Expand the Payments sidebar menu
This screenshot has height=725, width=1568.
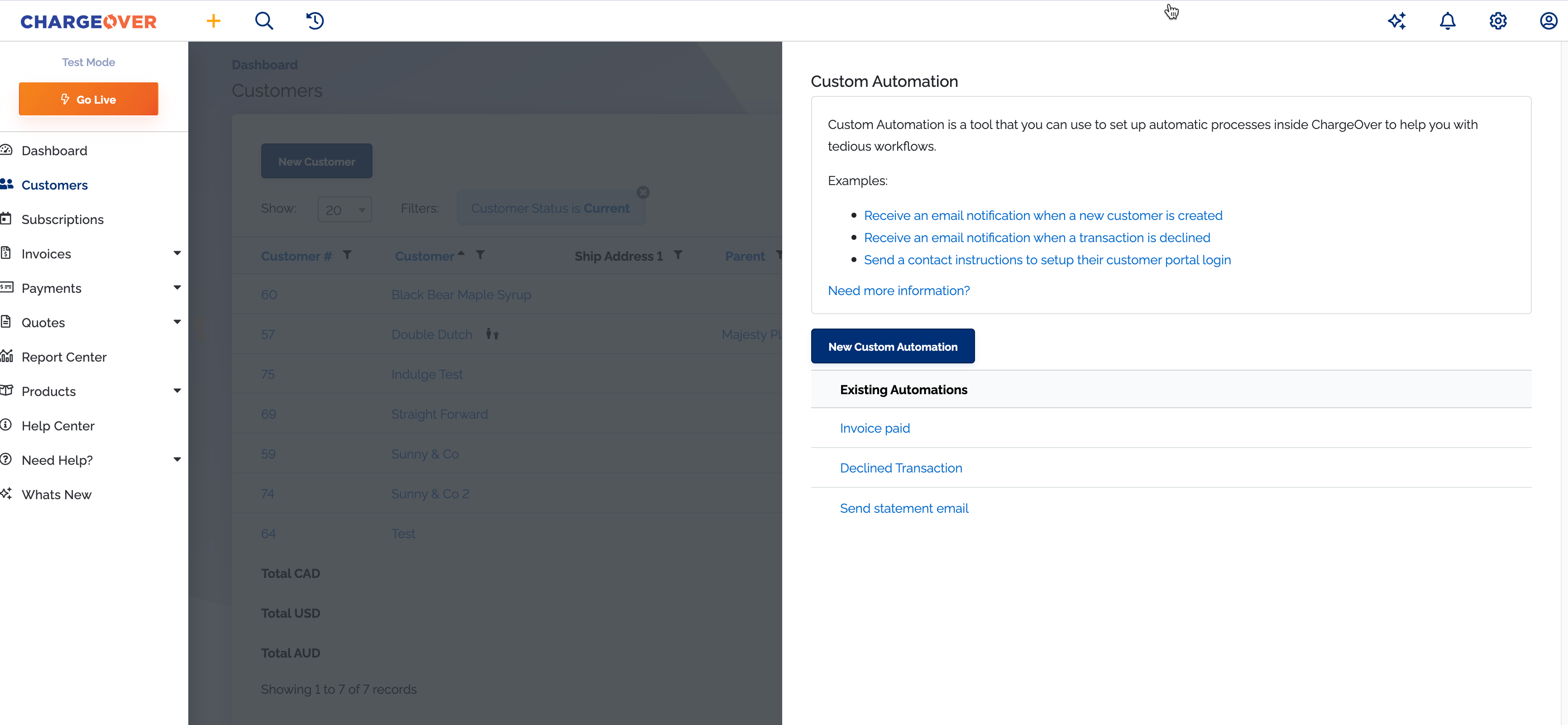coord(177,287)
